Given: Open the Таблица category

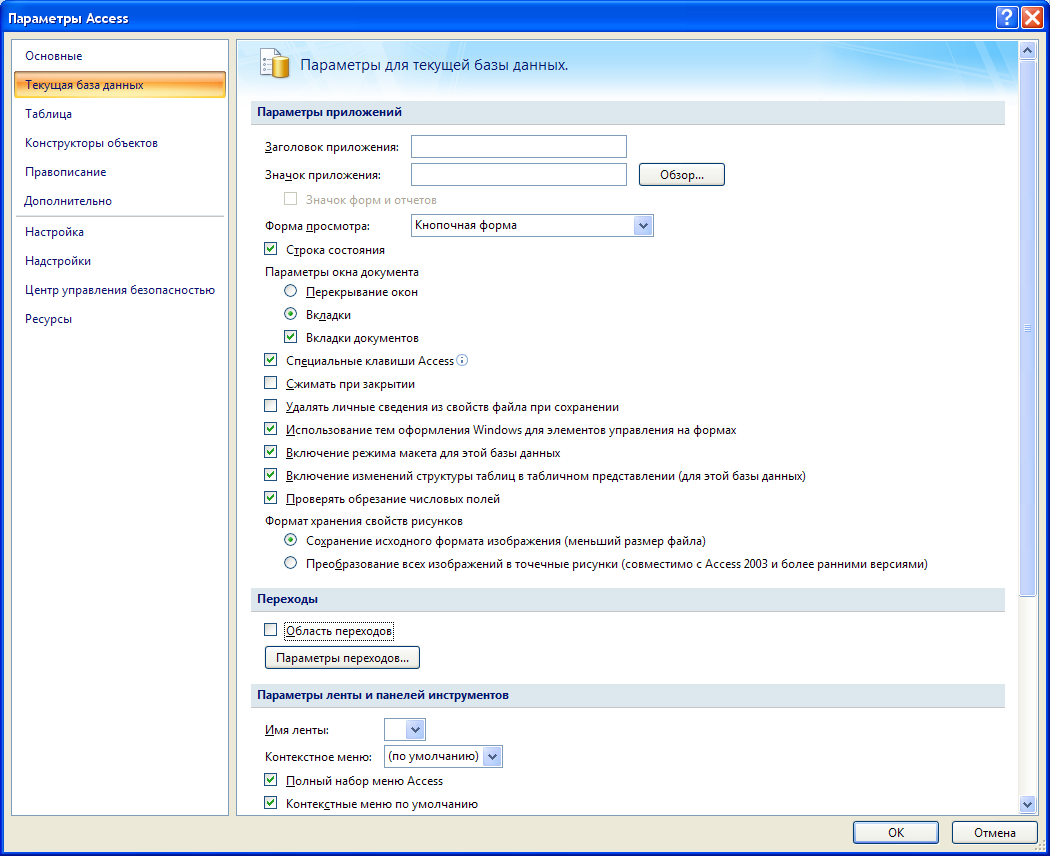Looking at the screenshot, I should point(48,114).
